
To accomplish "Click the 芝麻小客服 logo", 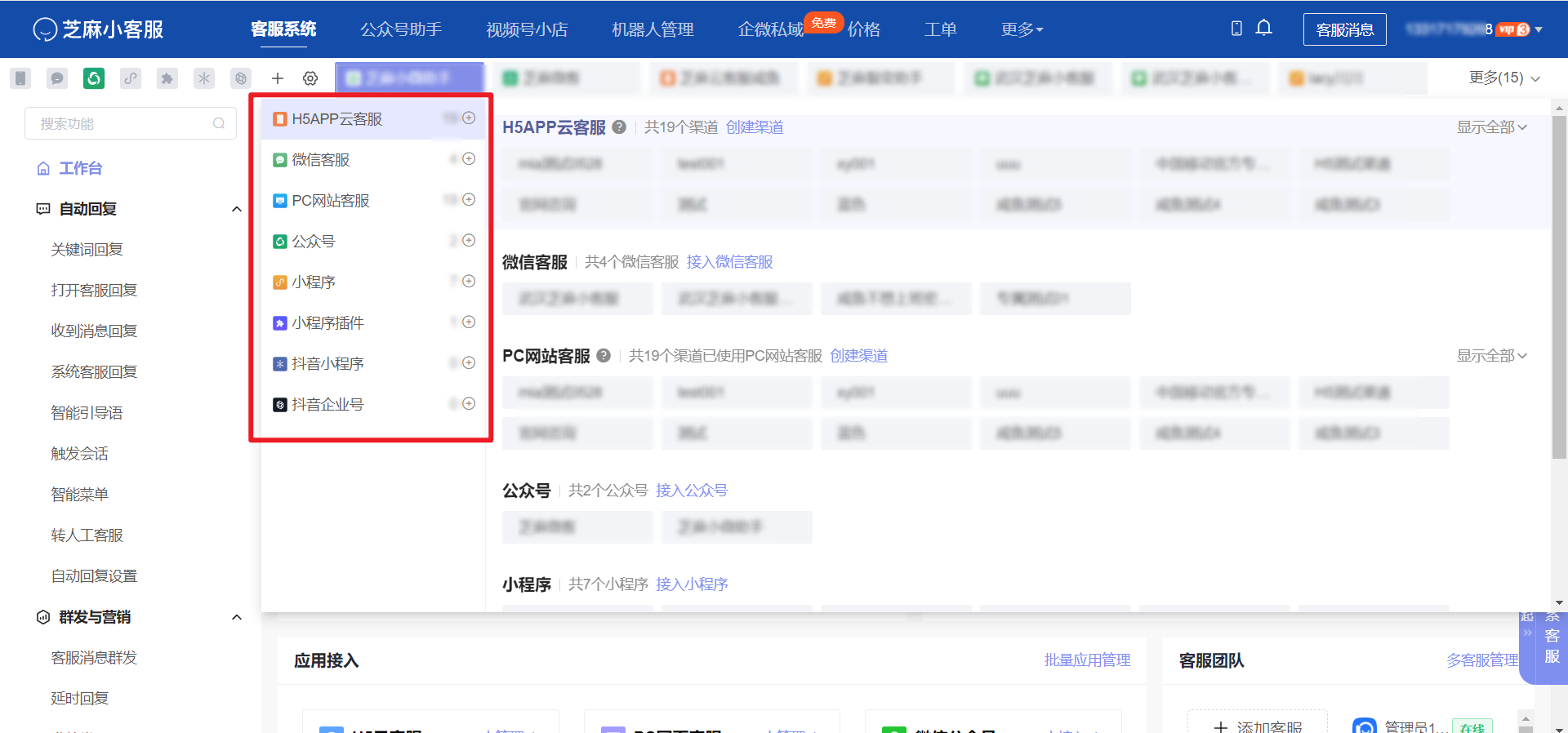I will 98,29.
